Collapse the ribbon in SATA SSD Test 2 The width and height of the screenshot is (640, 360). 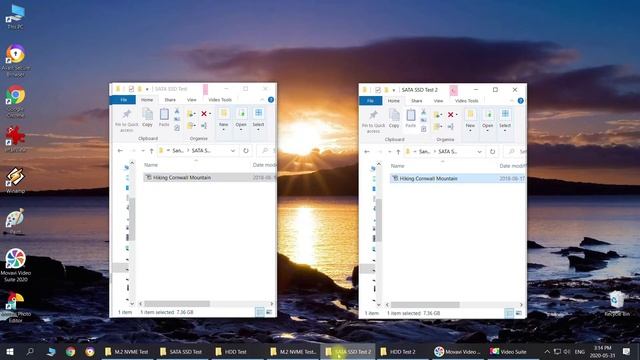coord(511,101)
